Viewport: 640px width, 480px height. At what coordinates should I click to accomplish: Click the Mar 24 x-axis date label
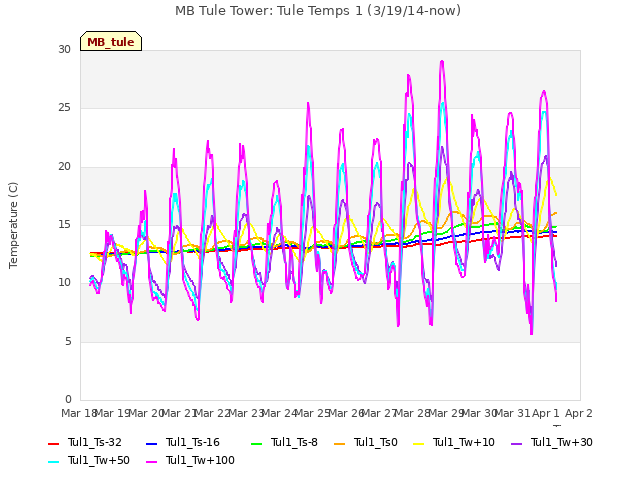click(x=279, y=413)
